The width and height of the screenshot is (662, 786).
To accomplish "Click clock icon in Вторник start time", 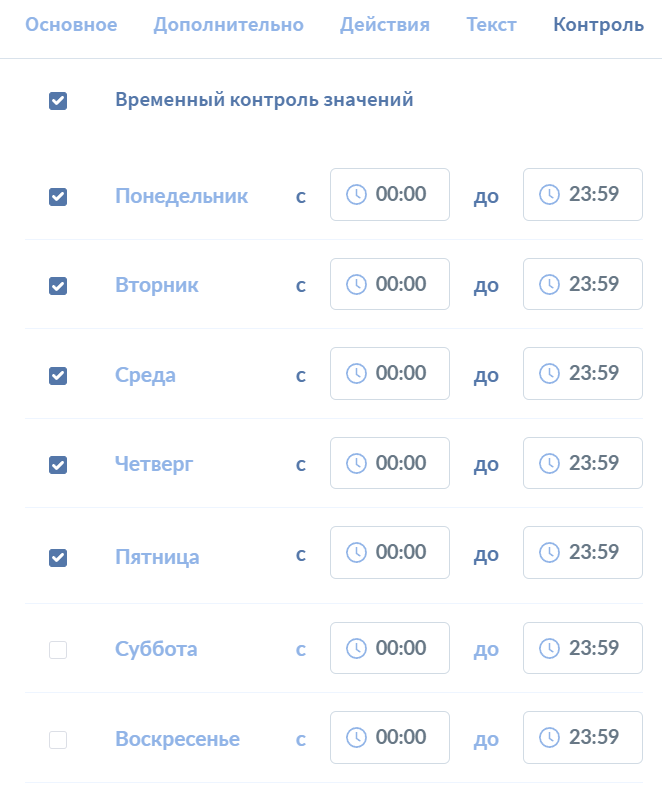I will click(356, 284).
